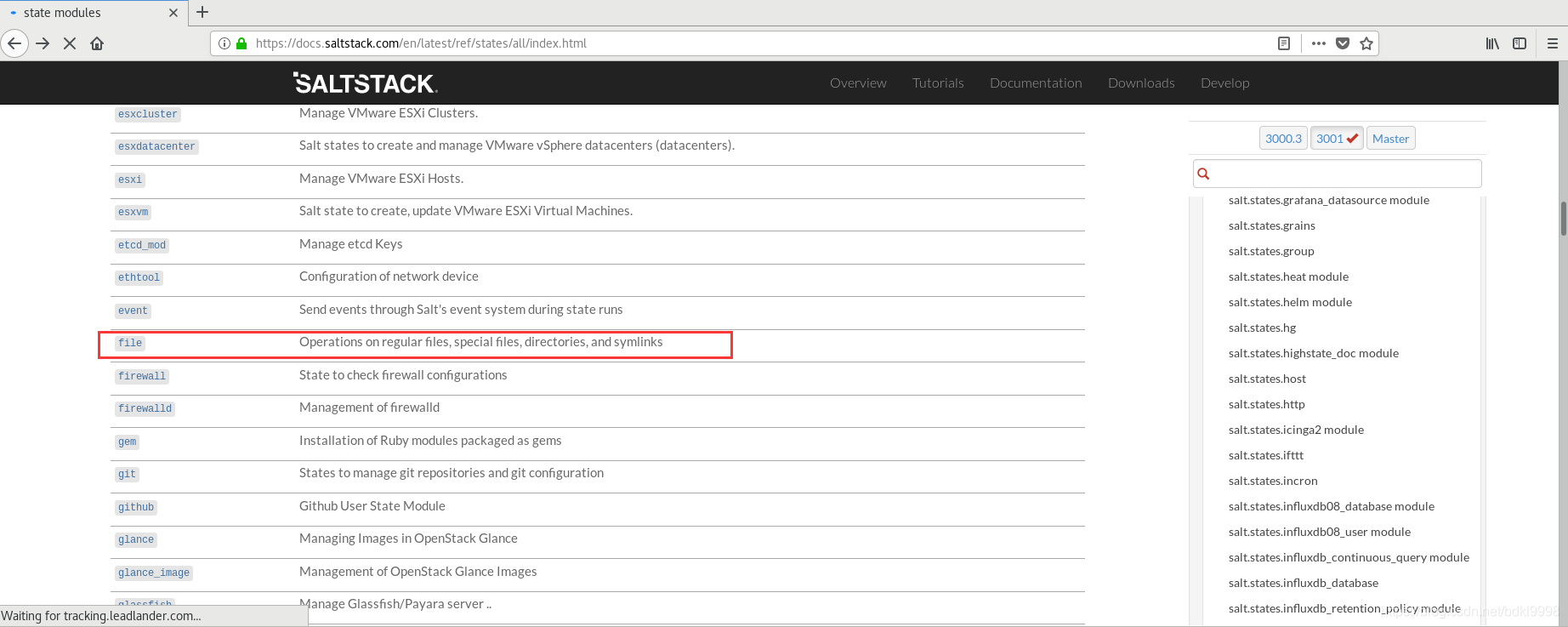Image resolution: width=1568 pixels, height=627 pixels.
Task: Open the Documentation nav menu
Action: pyautogui.click(x=1036, y=83)
